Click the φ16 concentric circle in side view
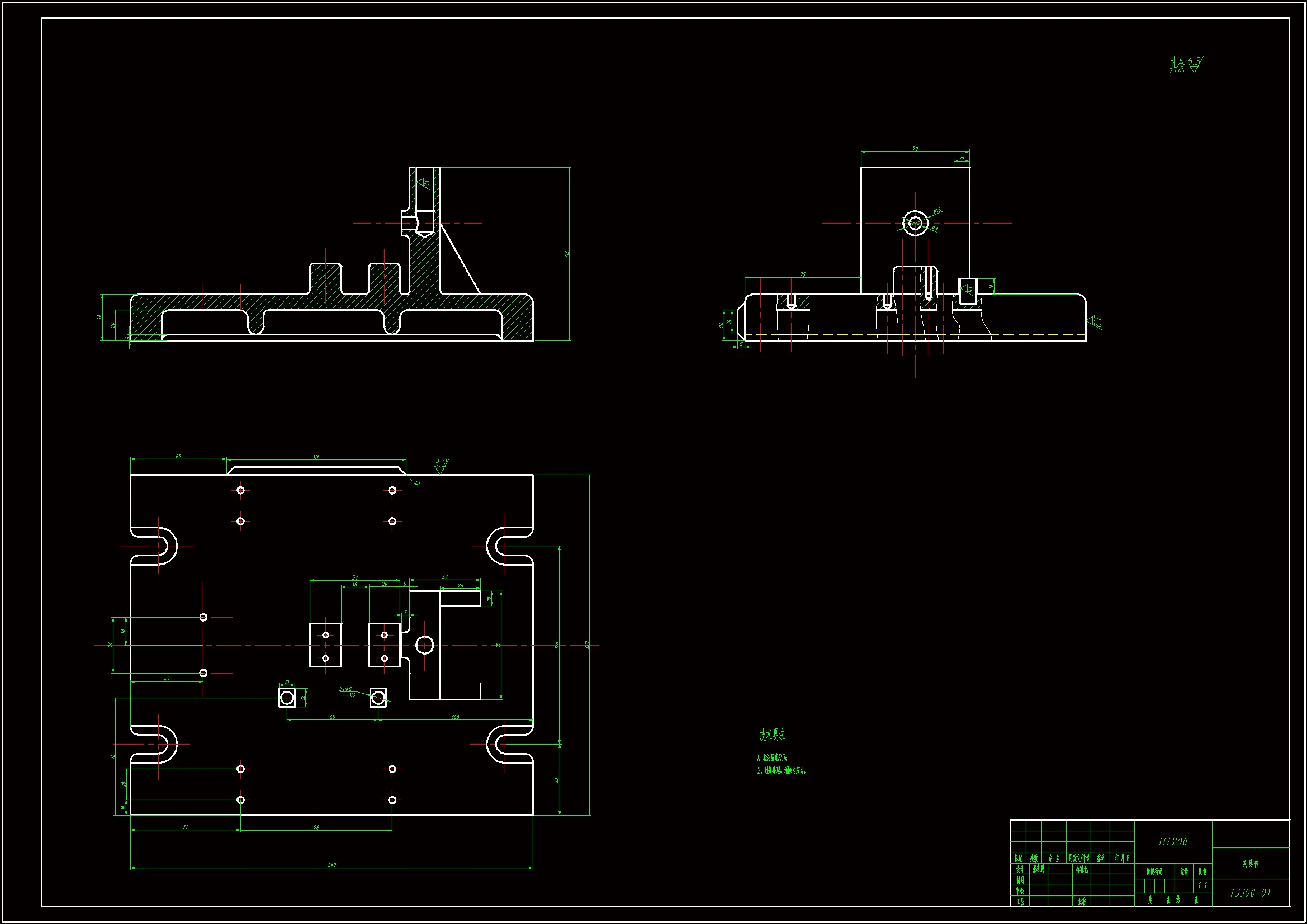 [915, 223]
